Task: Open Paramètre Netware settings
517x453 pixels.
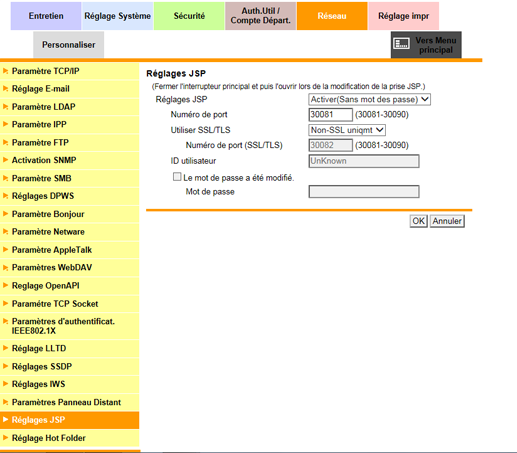Action: click(x=69, y=232)
